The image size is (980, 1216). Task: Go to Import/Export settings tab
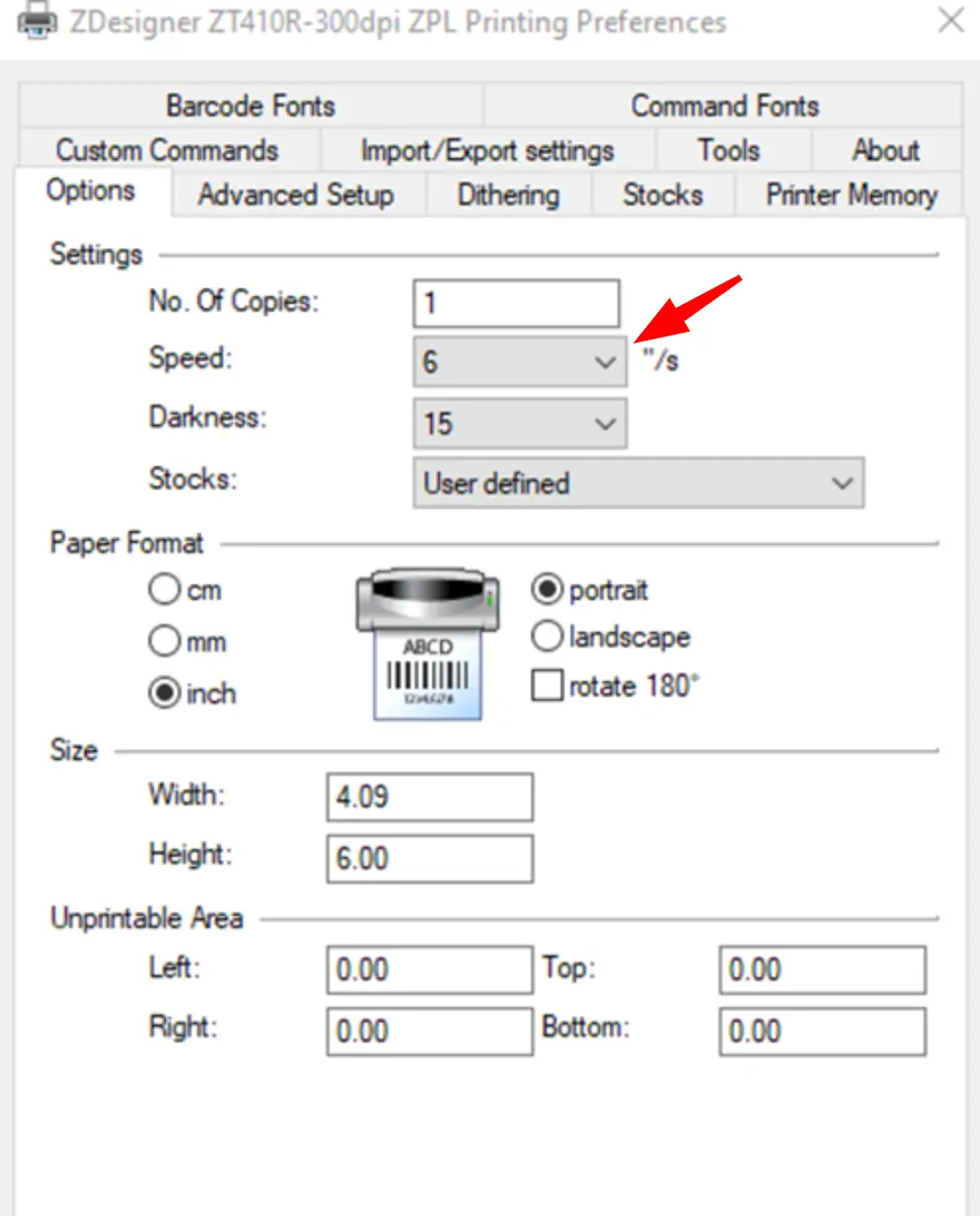tap(488, 150)
